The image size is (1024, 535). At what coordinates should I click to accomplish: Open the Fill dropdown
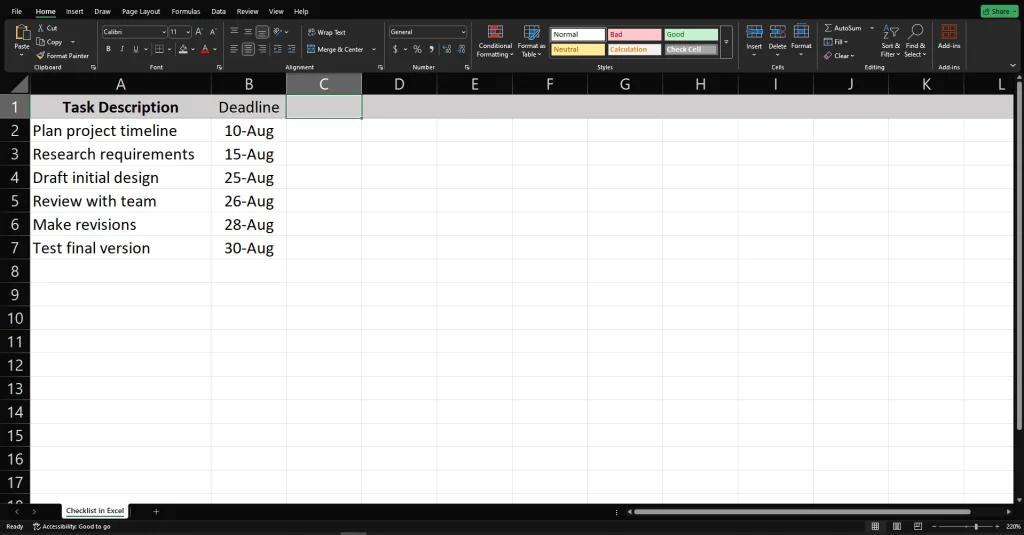coord(837,42)
